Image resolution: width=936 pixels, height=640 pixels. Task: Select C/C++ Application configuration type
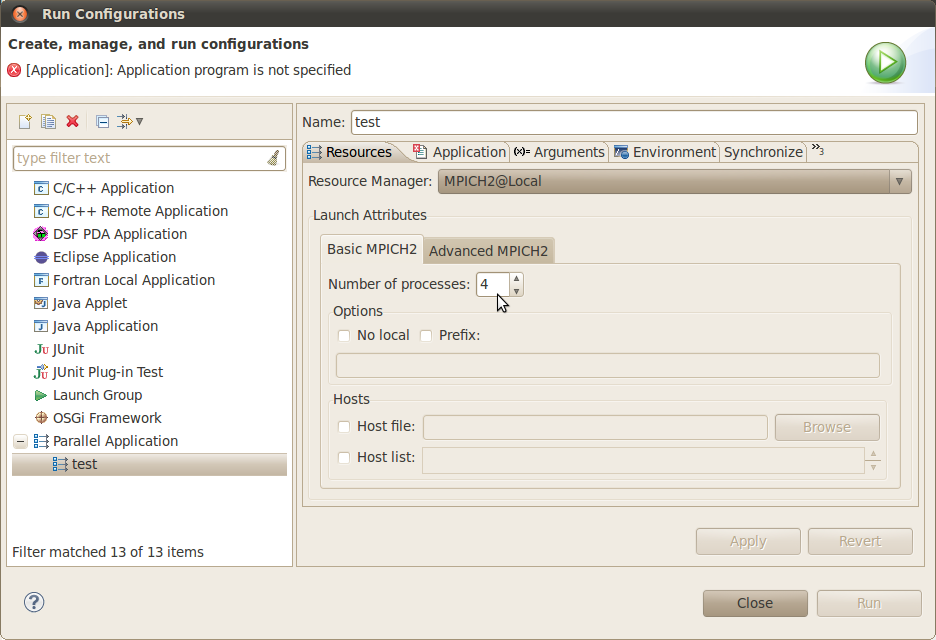coord(113,189)
